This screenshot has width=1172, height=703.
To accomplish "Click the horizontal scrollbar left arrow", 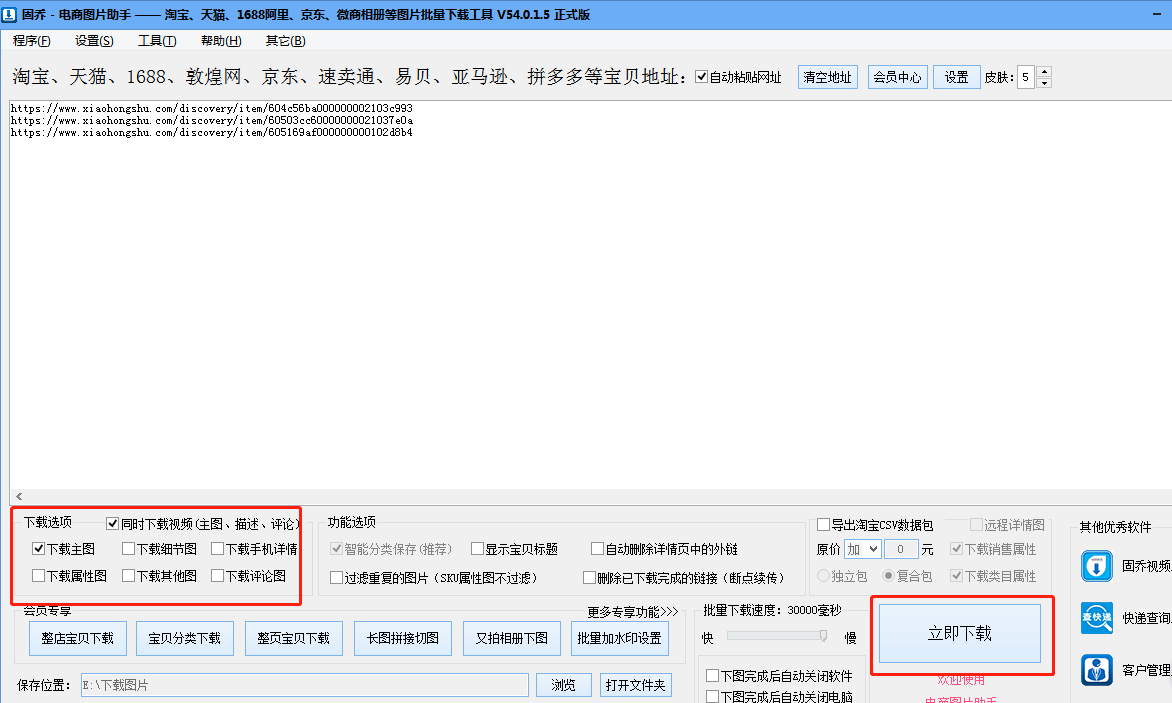I will (x=19, y=496).
